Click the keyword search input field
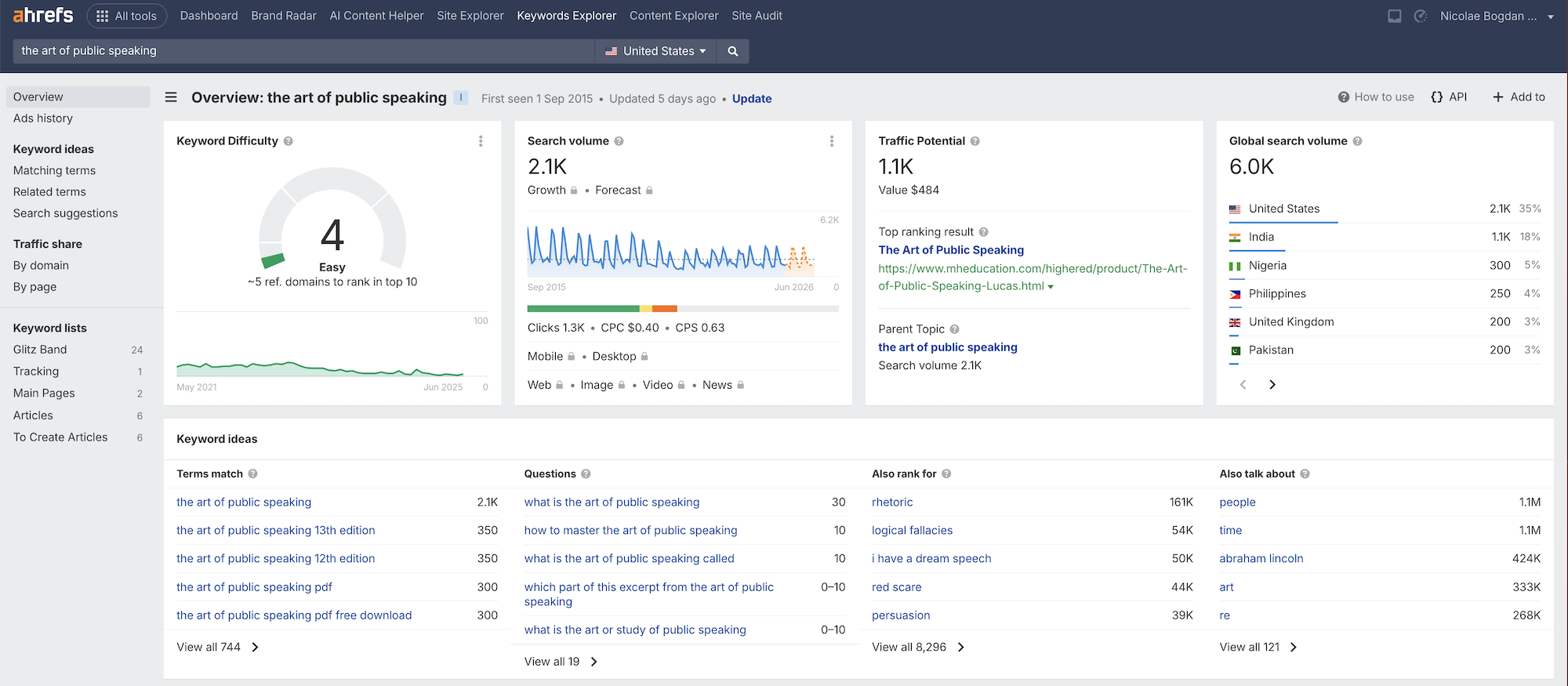This screenshot has width=1568, height=686. click(x=304, y=51)
